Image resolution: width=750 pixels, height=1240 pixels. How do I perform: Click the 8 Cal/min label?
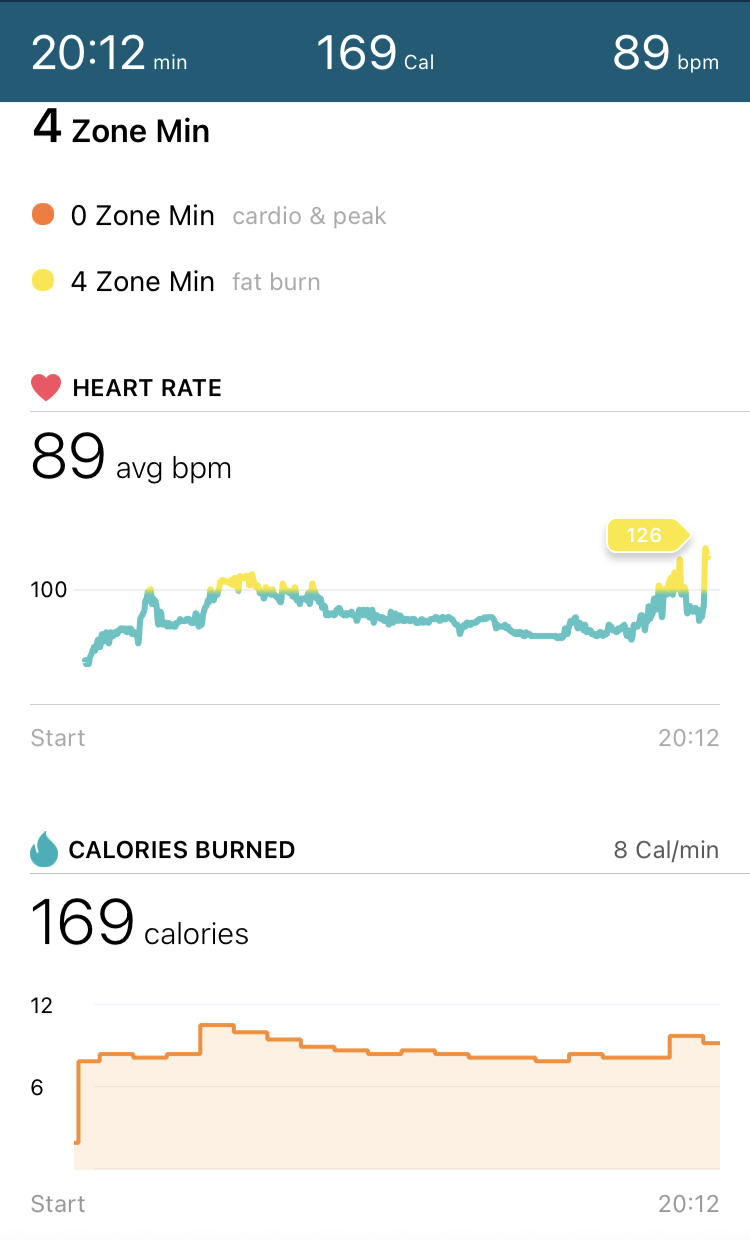[666, 849]
